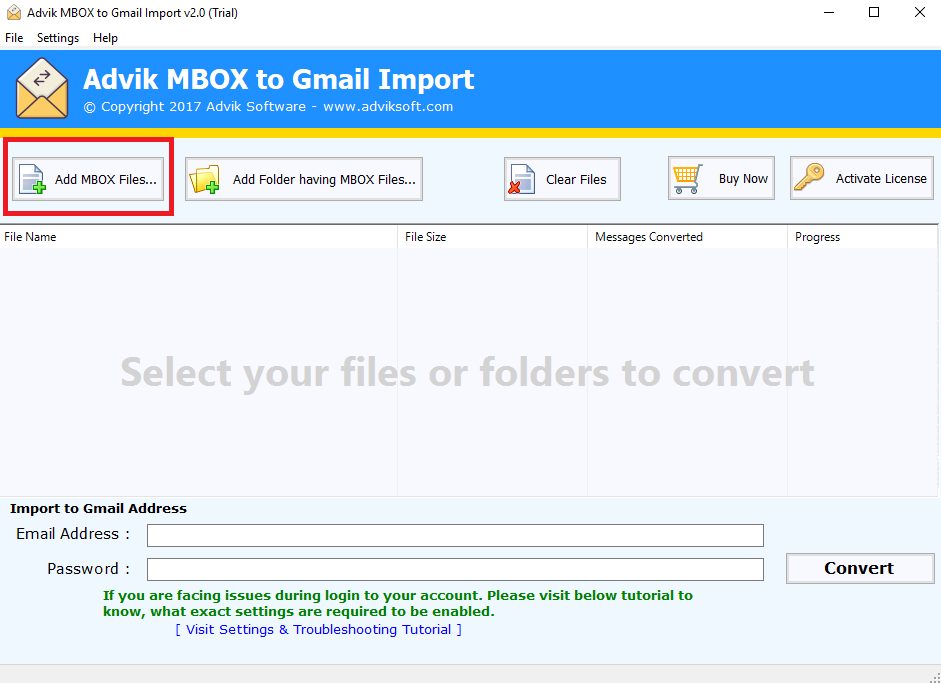Image resolution: width=941 pixels, height=683 pixels.
Task: Click the Clear Files button
Action: coord(562,177)
